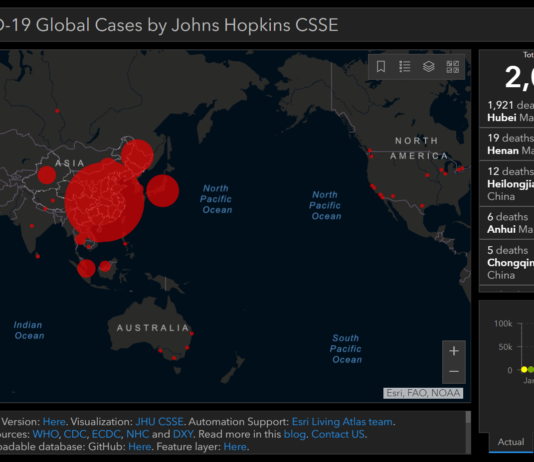
Task: Zoom in on the map with plus button
Action: (454, 351)
